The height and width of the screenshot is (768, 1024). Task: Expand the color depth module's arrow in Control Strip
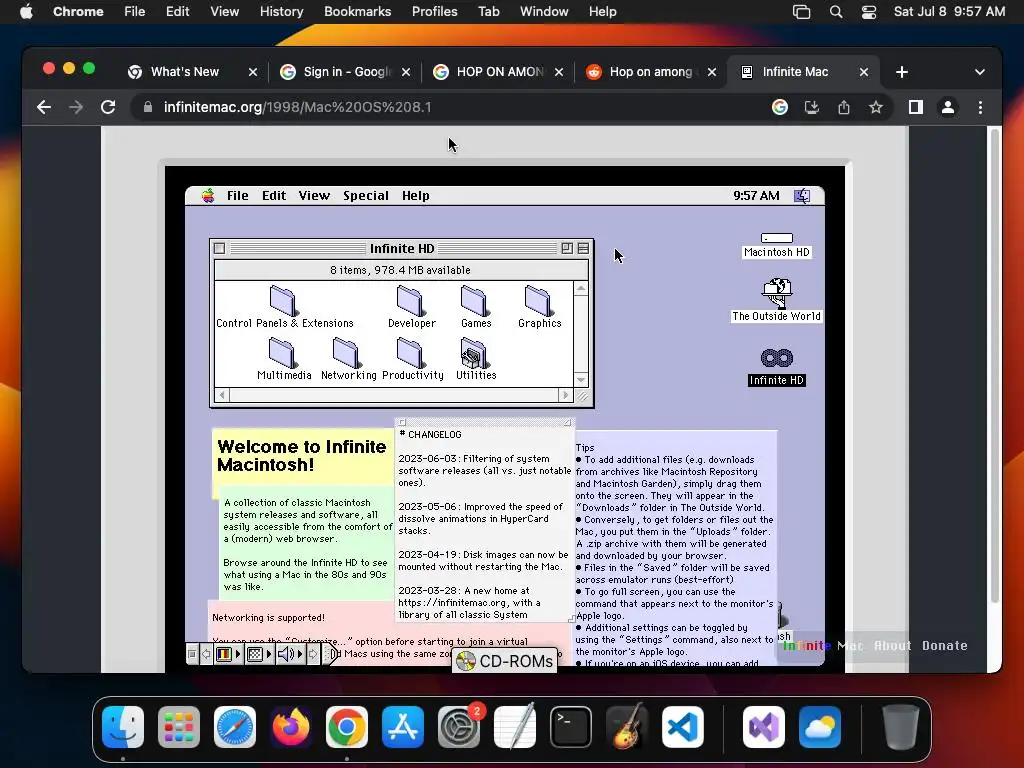238,654
